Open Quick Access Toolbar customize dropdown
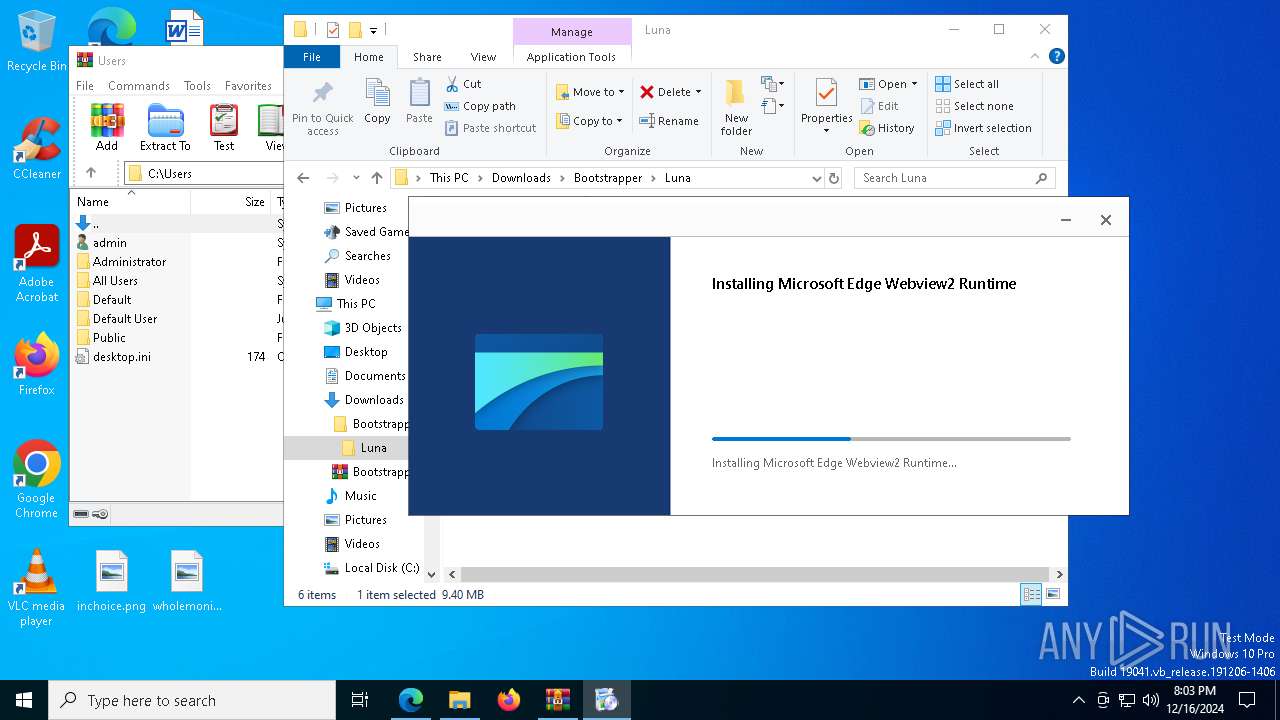 374,30
